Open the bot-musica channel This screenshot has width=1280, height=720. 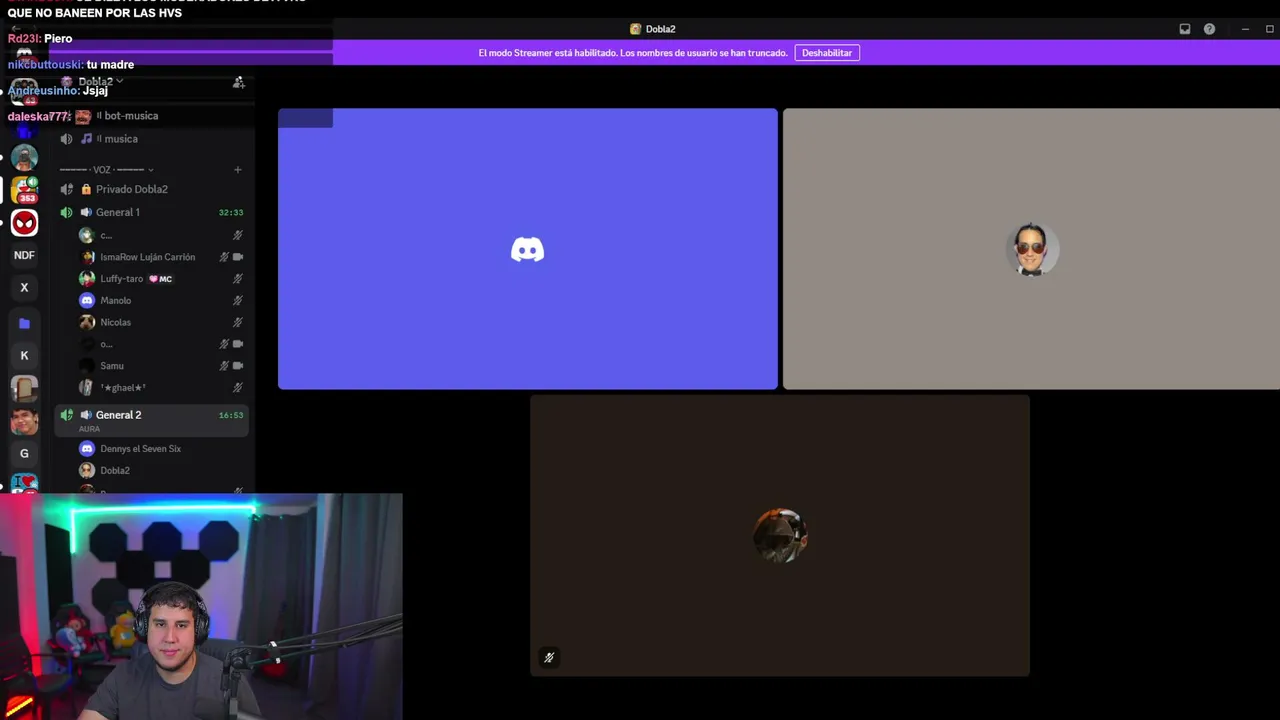130,116
